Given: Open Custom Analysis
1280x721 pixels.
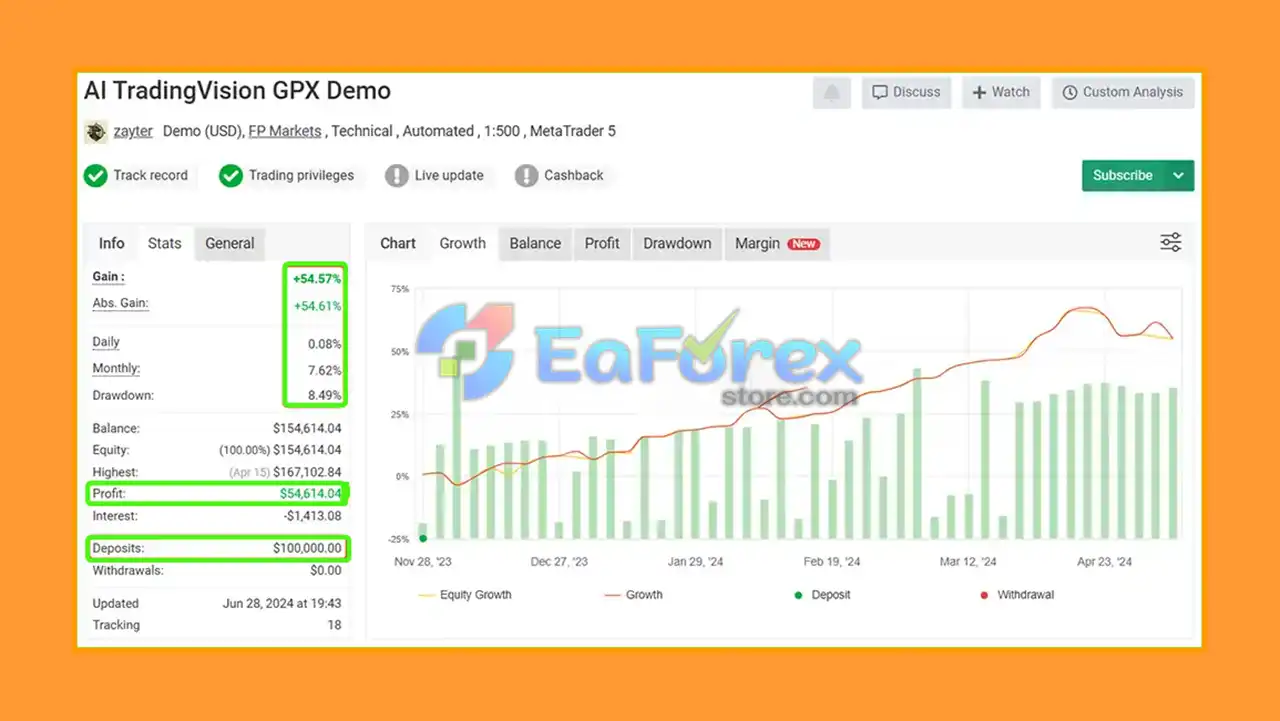Looking at the screenshot, I should (x=1122, y=92).
